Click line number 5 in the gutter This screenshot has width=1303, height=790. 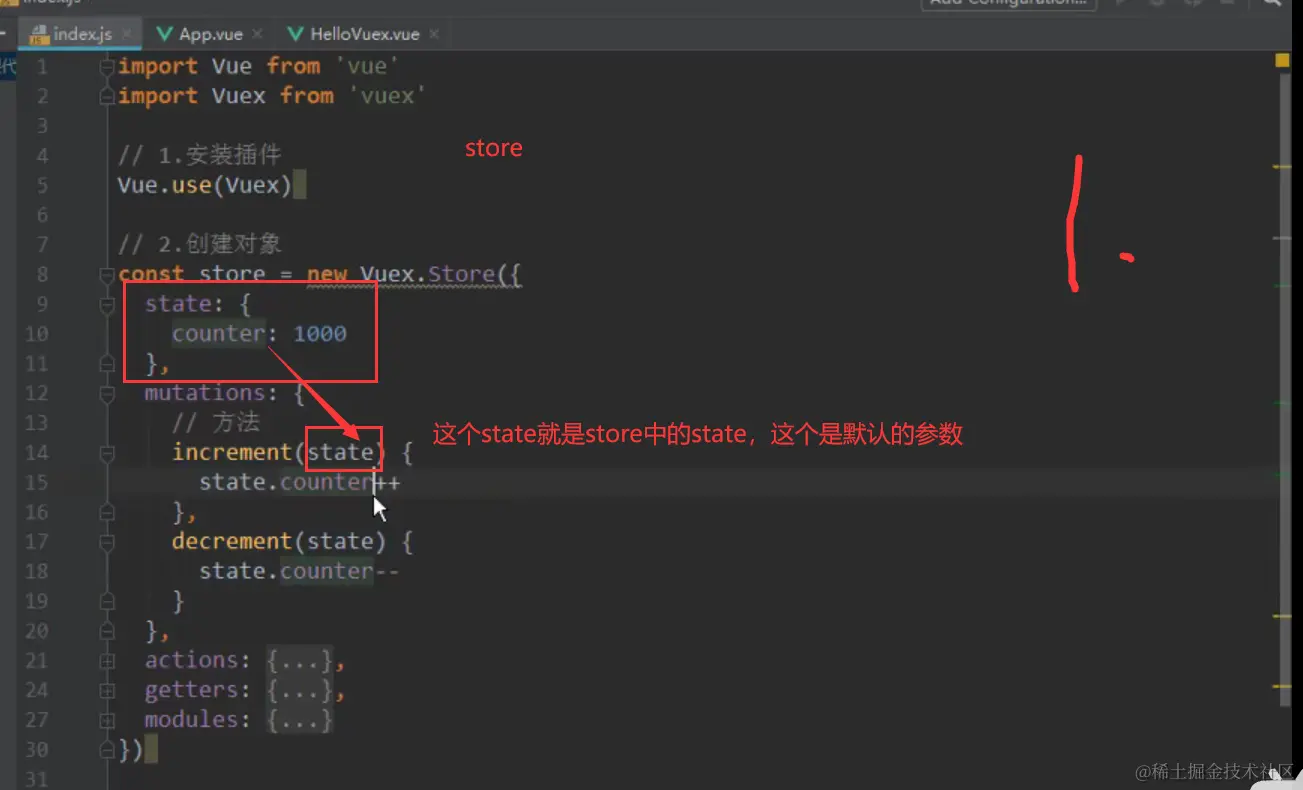[41, 186]
